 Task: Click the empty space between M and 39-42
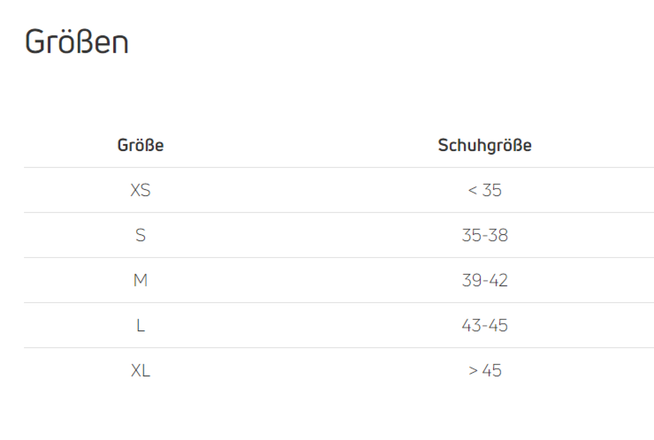(x=310, y=280)
